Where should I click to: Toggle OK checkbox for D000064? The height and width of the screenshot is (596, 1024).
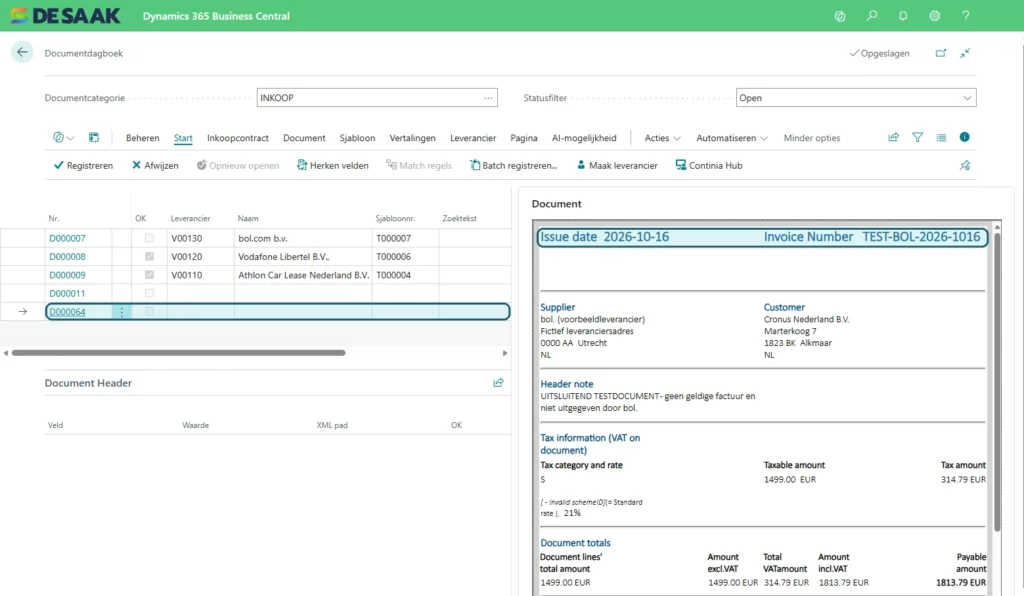coord(150,311)
